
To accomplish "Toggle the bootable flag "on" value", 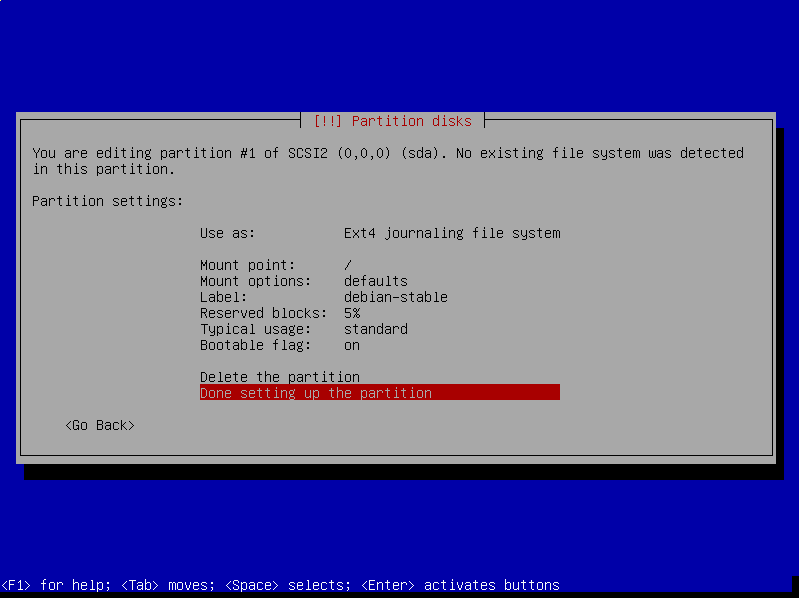I will [352, 345].
